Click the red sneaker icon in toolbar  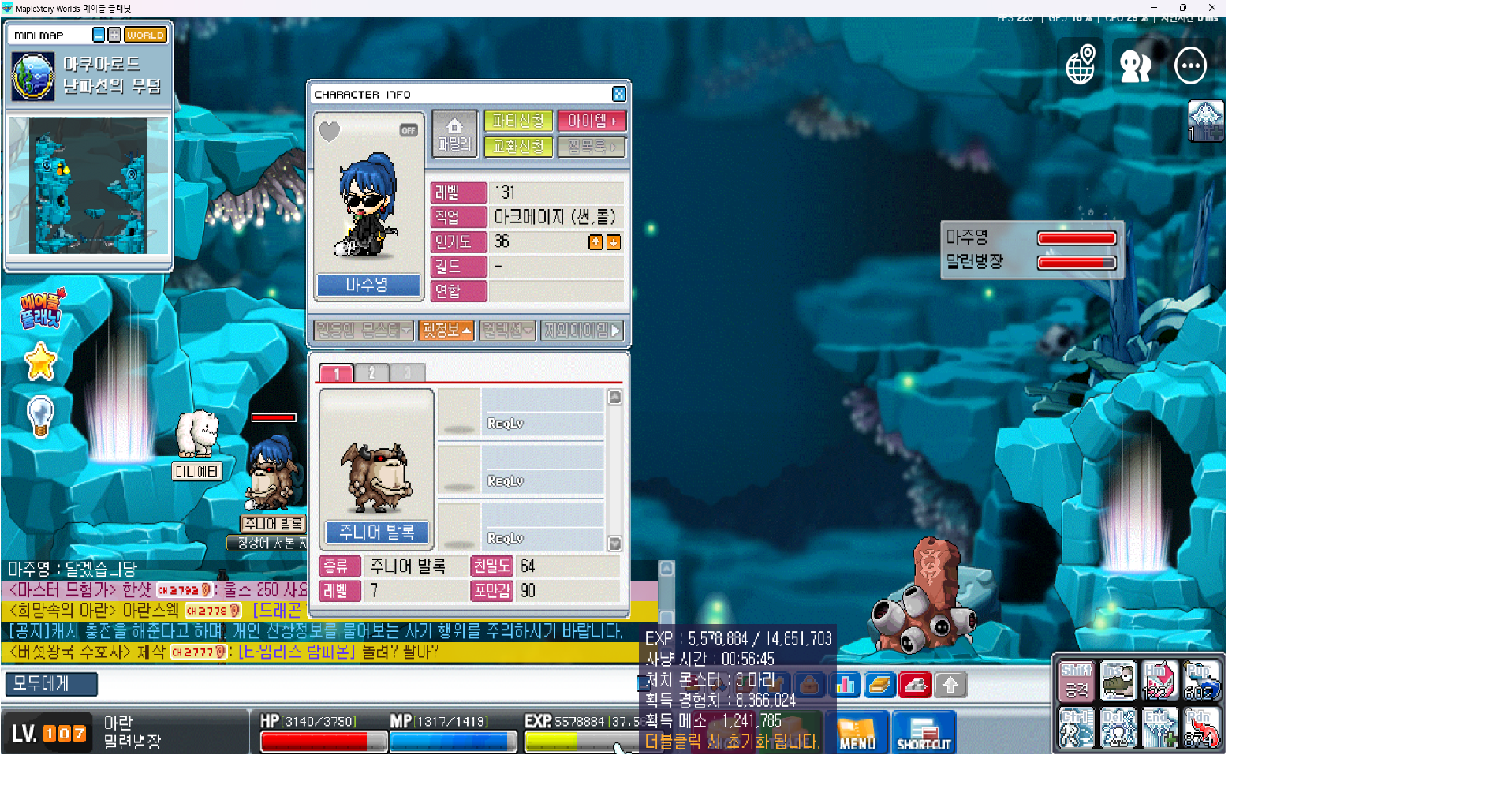coord(916,685)
